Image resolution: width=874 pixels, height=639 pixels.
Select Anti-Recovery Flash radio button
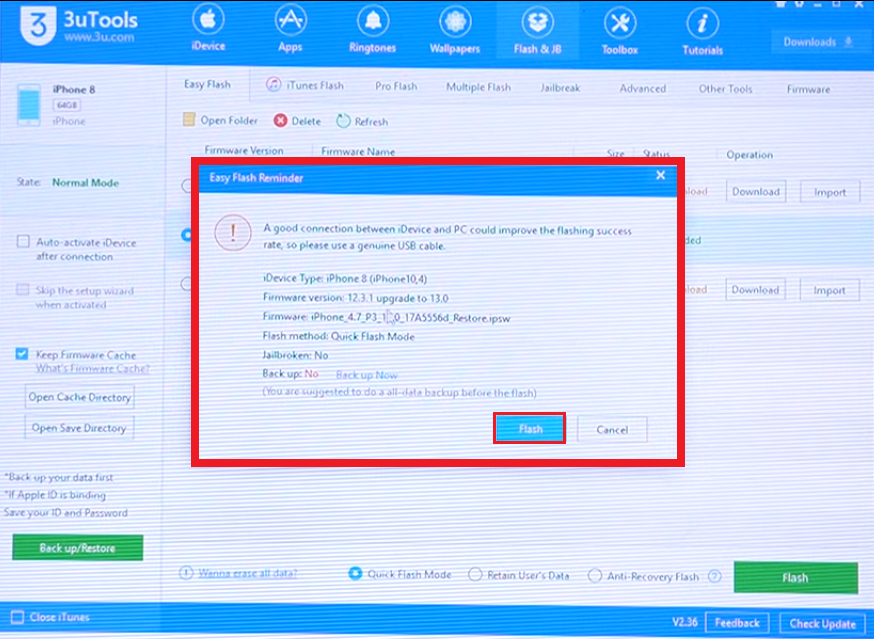tap(595, 575)
